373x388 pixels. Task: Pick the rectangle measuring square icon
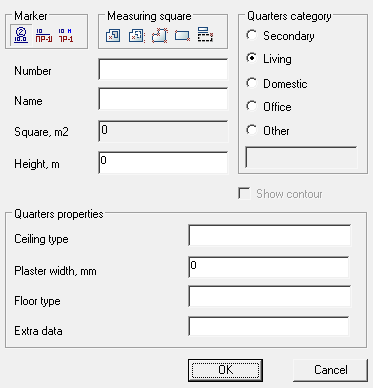point(182,36)
